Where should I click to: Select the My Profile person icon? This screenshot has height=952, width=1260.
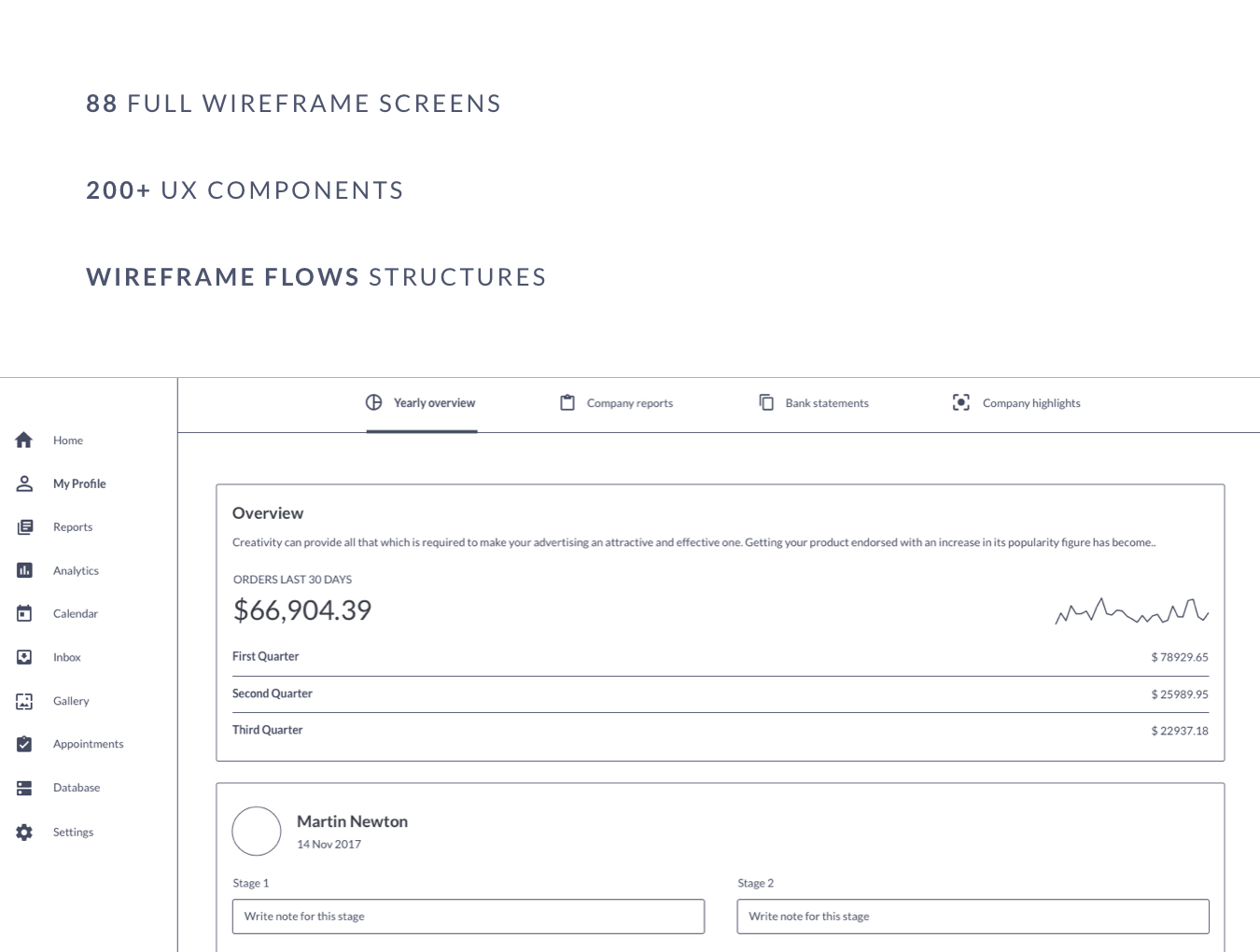[24, 483]
